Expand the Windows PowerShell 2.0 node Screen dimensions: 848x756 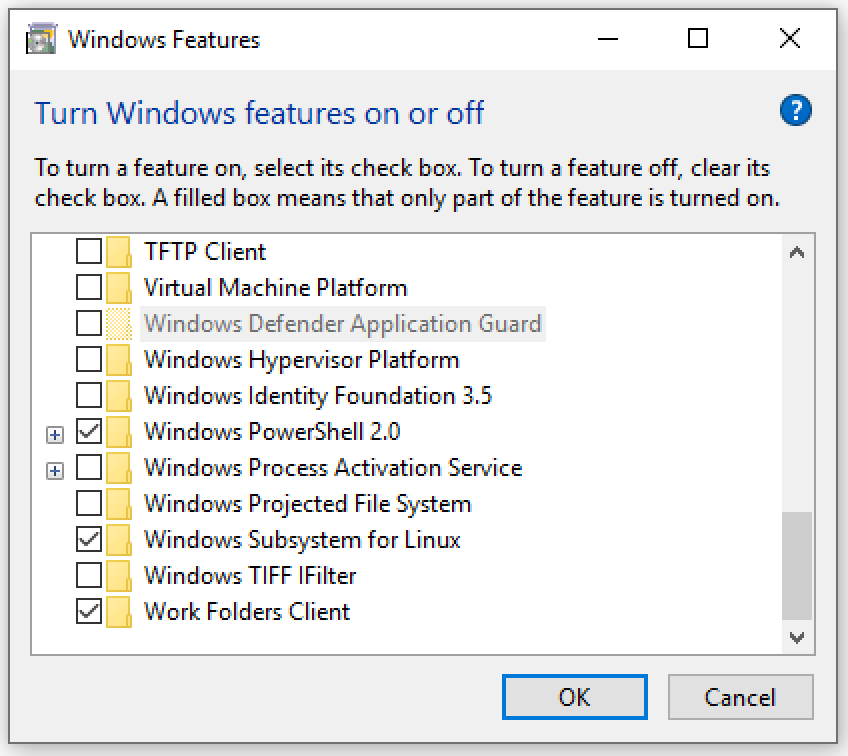point(55,435)
